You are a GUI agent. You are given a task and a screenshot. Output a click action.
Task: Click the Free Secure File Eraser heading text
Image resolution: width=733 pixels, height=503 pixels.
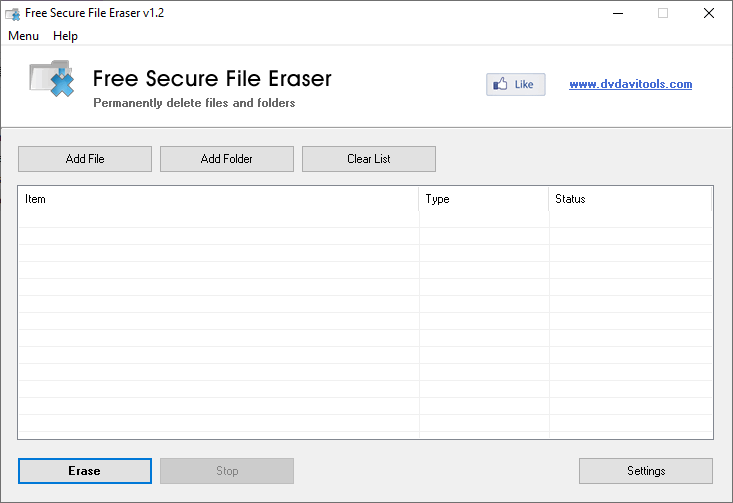pos(212,78)
